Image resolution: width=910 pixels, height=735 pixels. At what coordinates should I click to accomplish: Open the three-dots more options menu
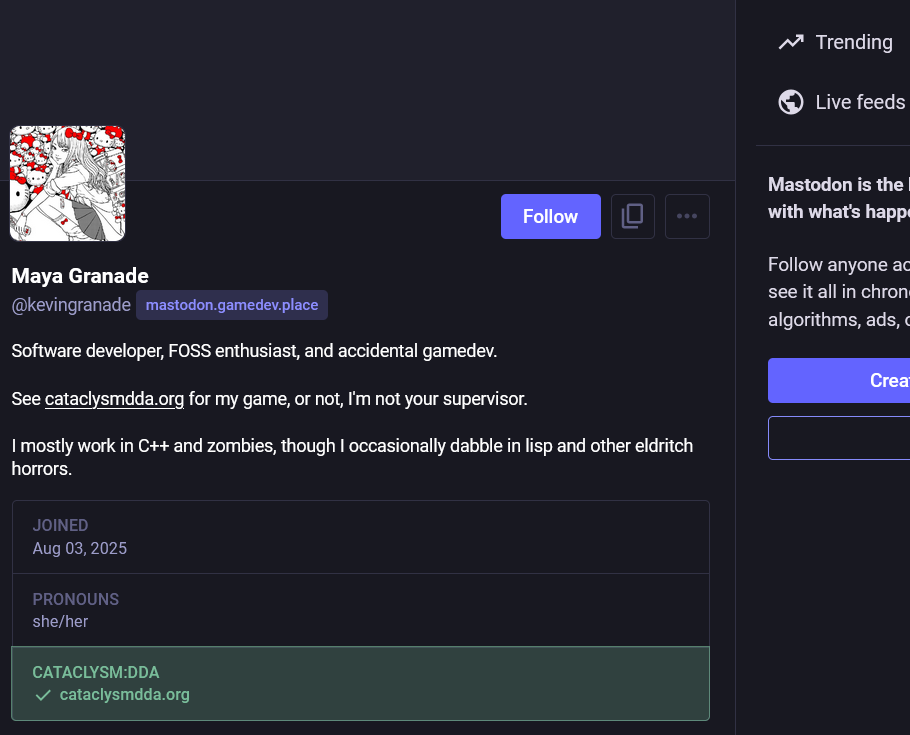click(687, 216)
